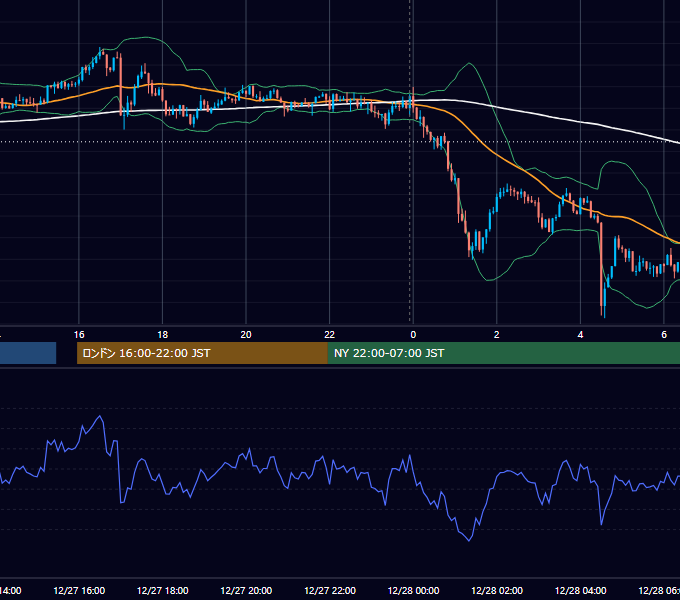Click the 12/27 22:00 oscillator time label
680x600 pixels.
pyautogui.click(x=330, y=590)
